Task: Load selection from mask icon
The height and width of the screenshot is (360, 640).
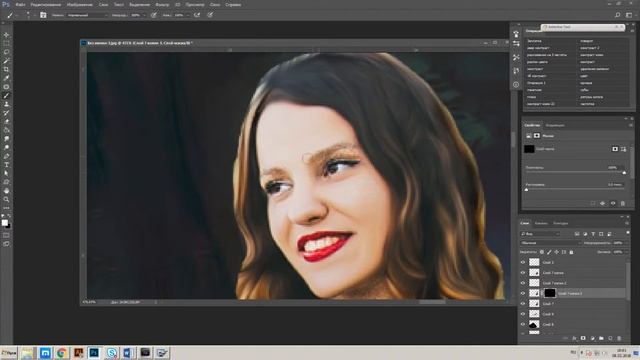Action: (593, 203)
